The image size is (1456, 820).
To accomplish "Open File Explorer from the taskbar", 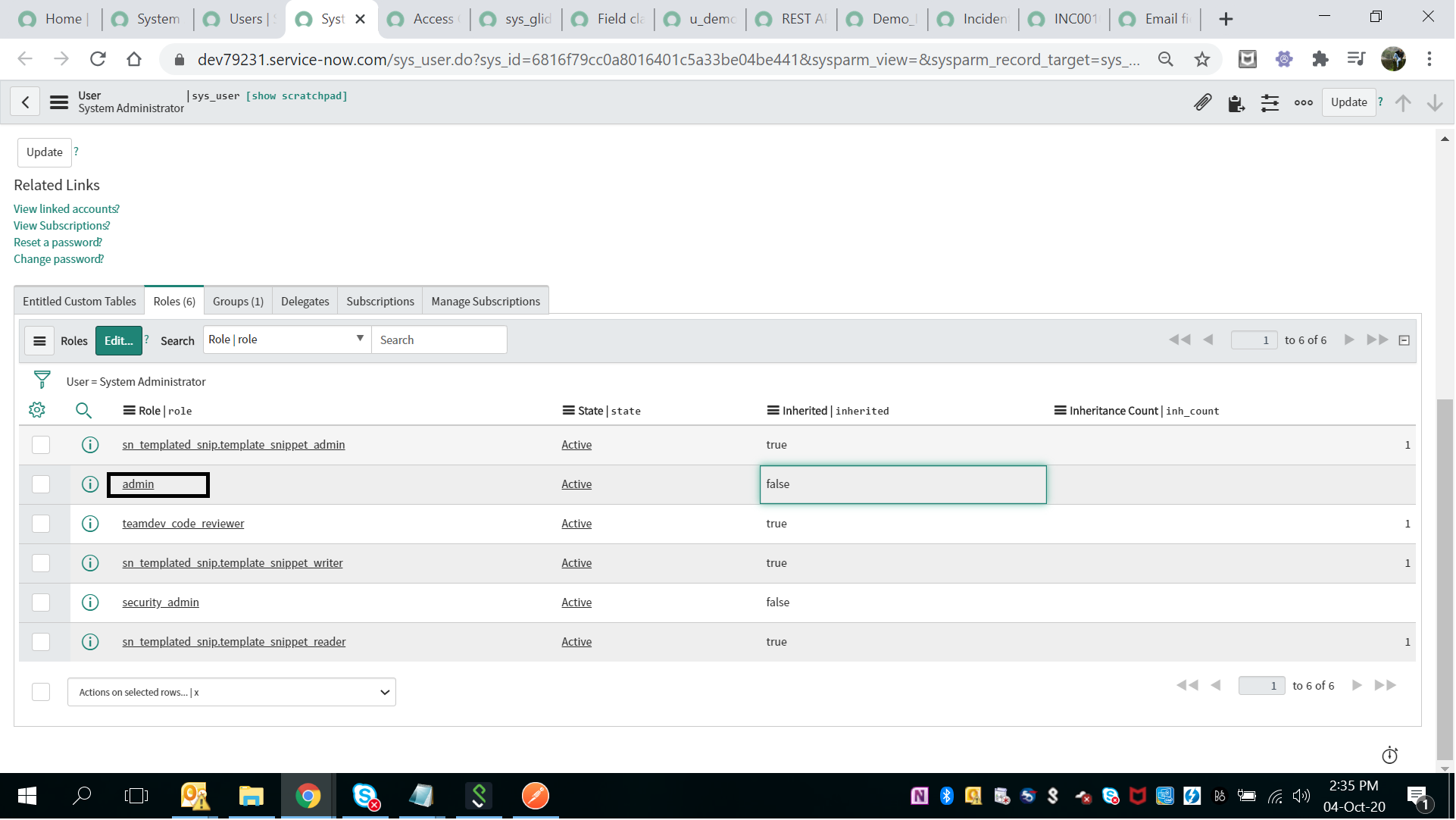I will pyautogui.click(x=251, y=796).
